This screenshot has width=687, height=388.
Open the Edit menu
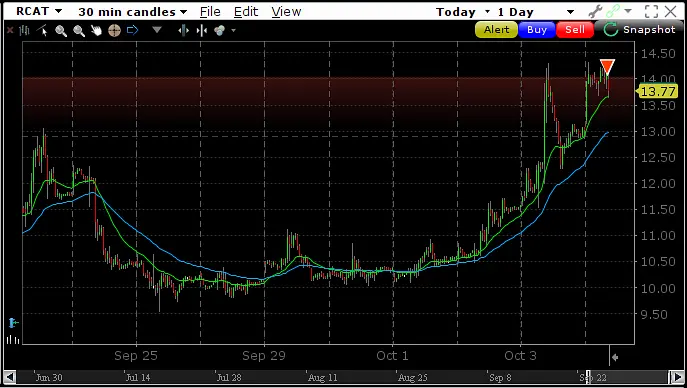click(246, 12)
